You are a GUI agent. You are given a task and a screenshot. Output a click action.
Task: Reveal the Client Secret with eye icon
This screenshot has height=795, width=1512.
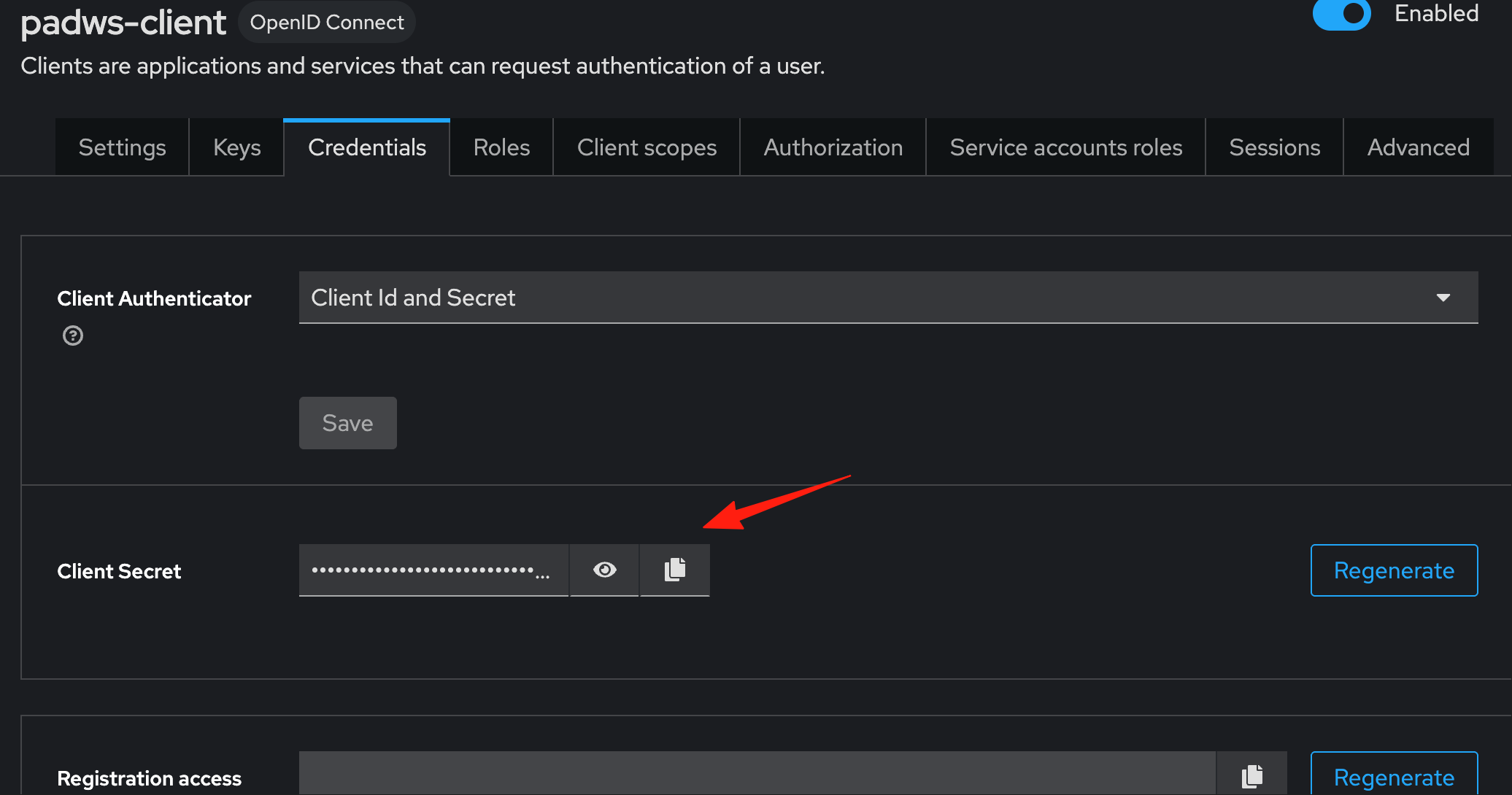point(604,570)
